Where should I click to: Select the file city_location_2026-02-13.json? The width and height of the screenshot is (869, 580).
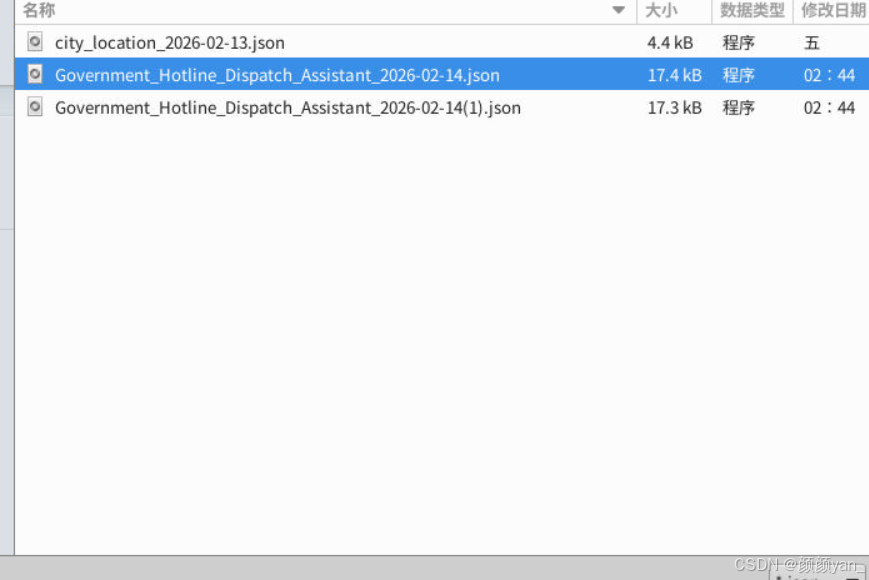170,43
